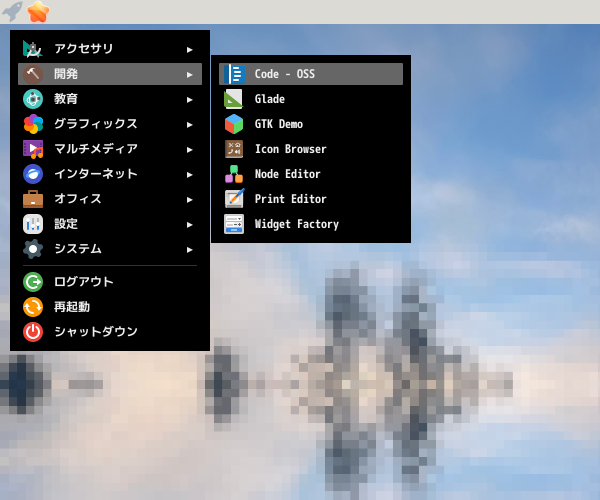Click the orange star icon in panel
Screen dimensions: 600x500
click(38, 11)
